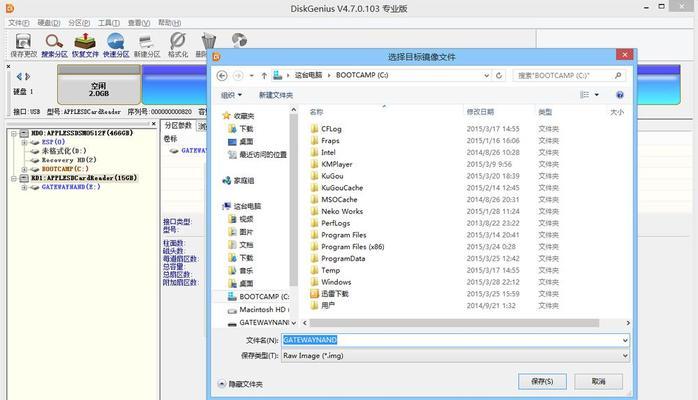The height and width of the screenshot is (400, 698).
Task: Open the 分区 menu
Action: (x=79, y=23)
